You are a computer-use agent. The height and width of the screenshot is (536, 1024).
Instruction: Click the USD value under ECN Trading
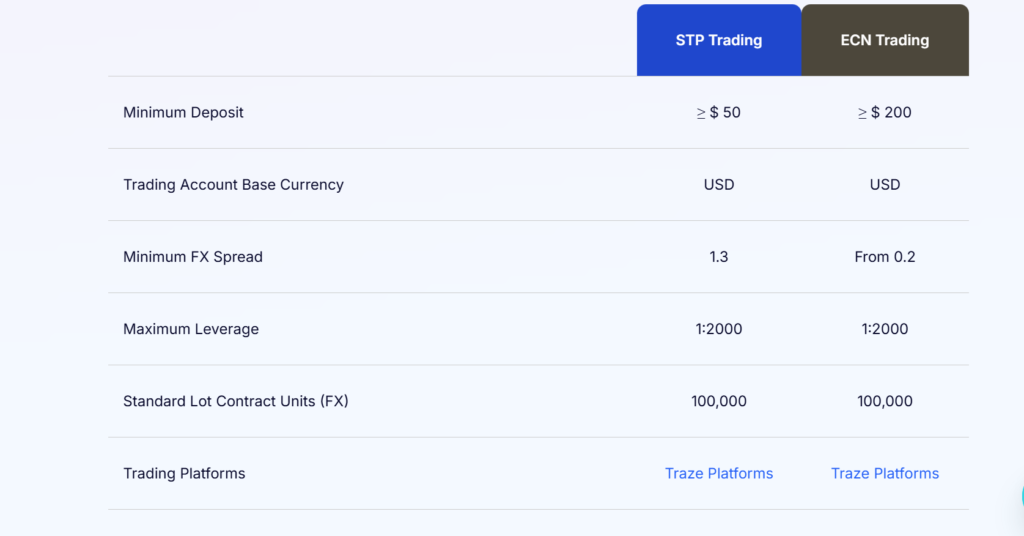(x=885, y=185)
